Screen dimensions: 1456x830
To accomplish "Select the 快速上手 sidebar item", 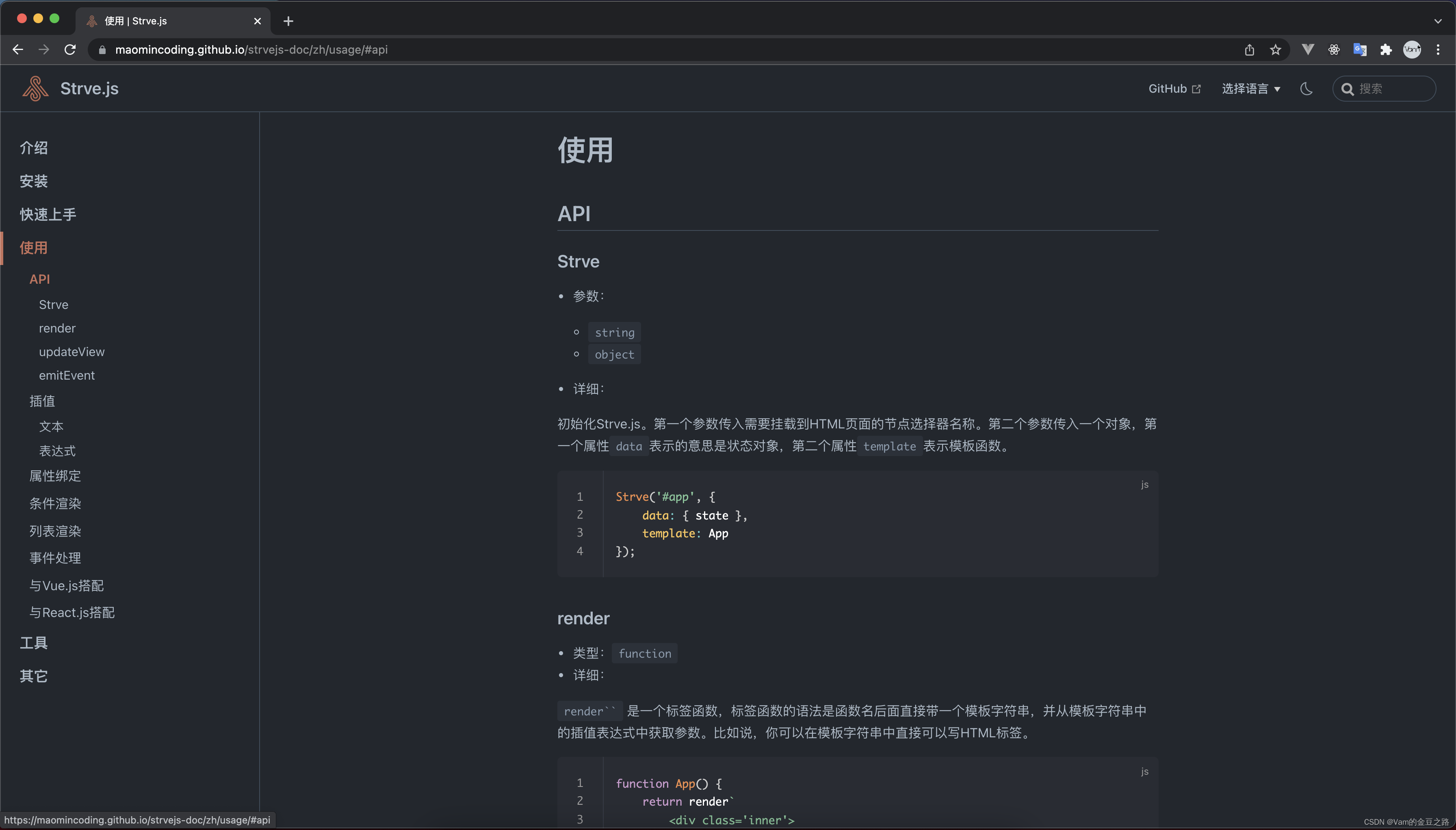I will pos(48,214).
